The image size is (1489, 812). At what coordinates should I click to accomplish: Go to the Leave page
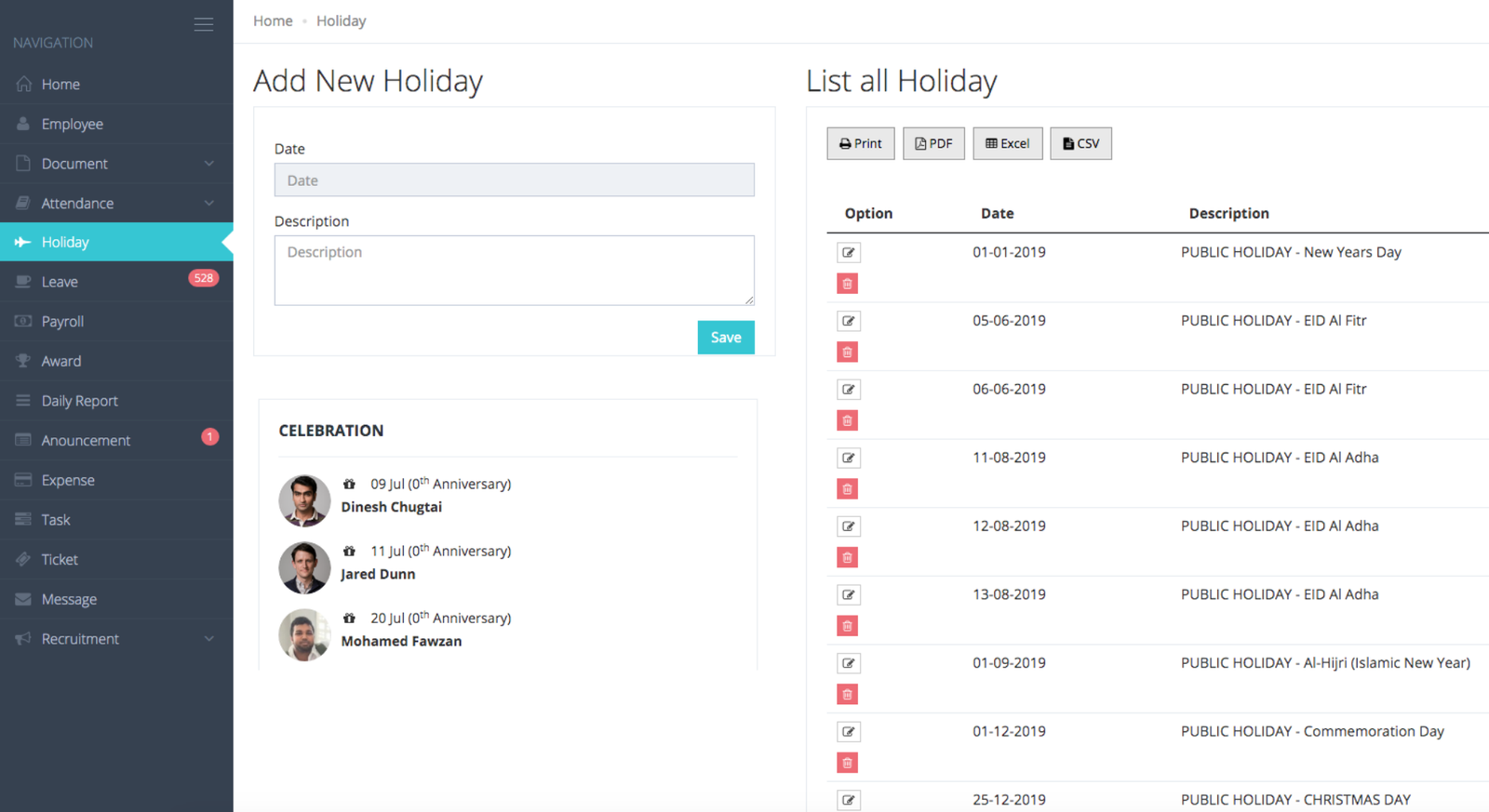coord(60,282)
